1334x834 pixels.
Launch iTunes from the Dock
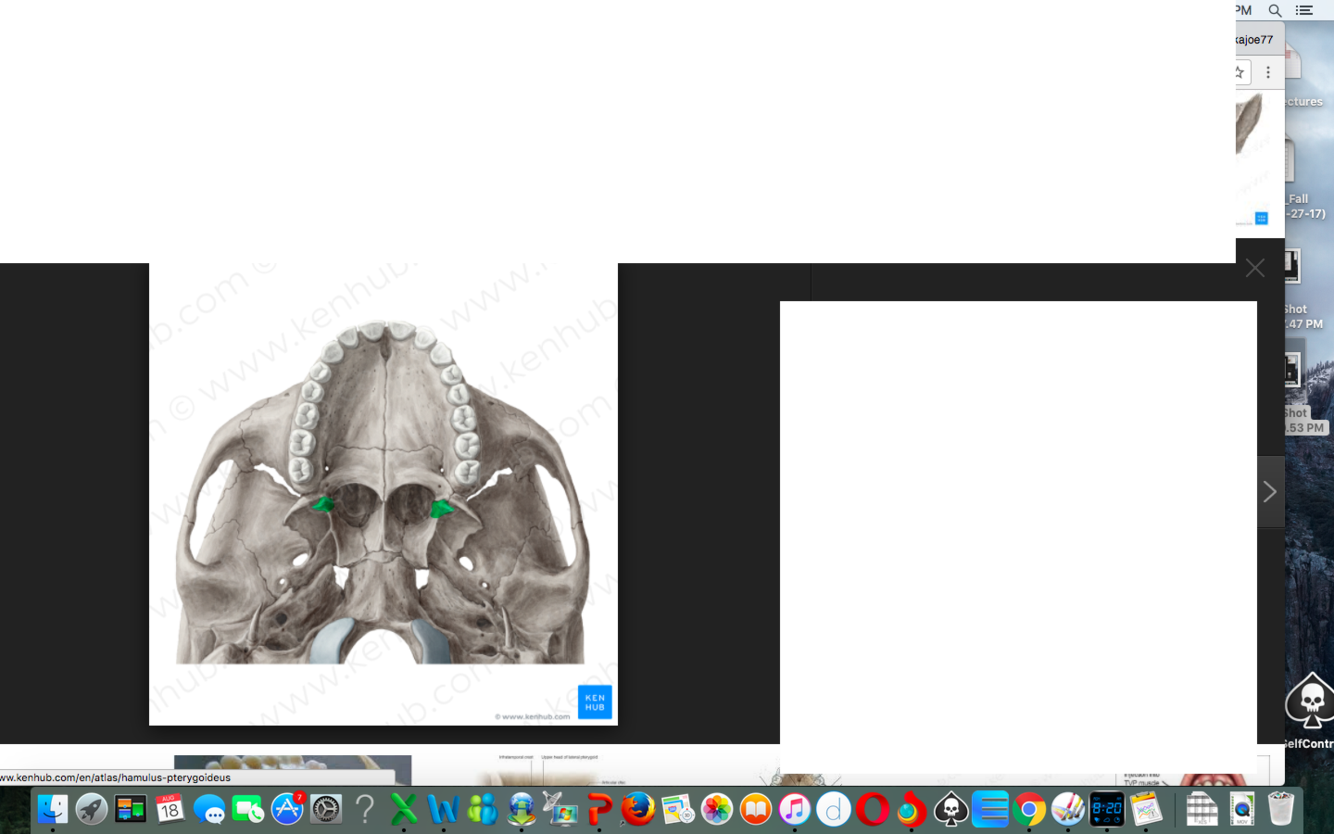(x=794, y=808)
